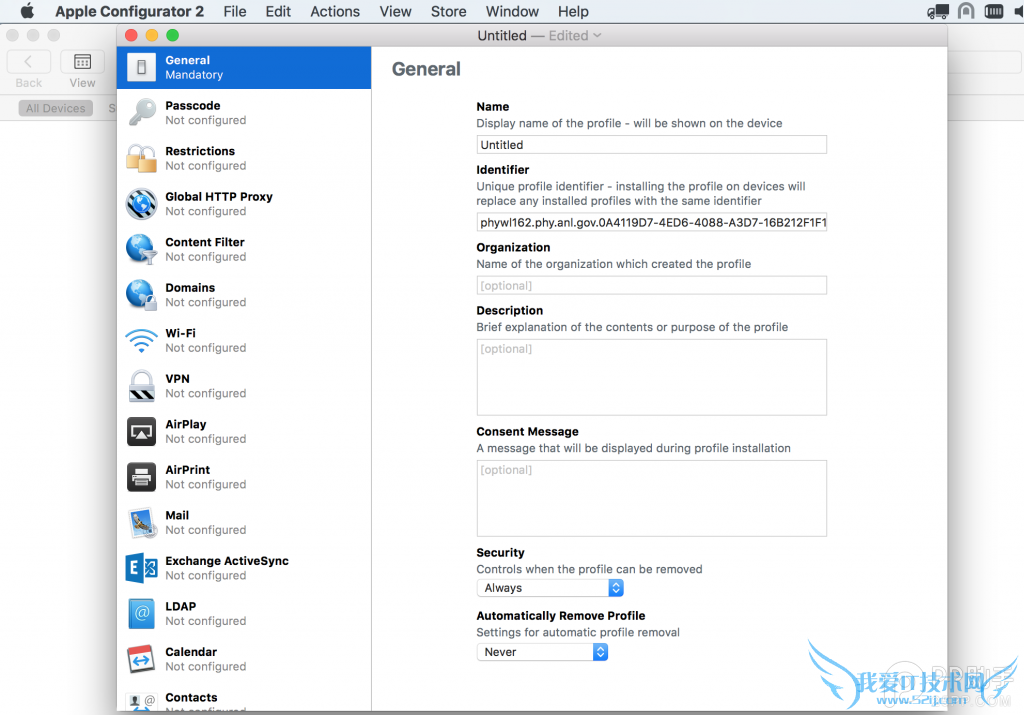
Task: Select the Wi-Fi signal icon
Action: tap(141, 340)
